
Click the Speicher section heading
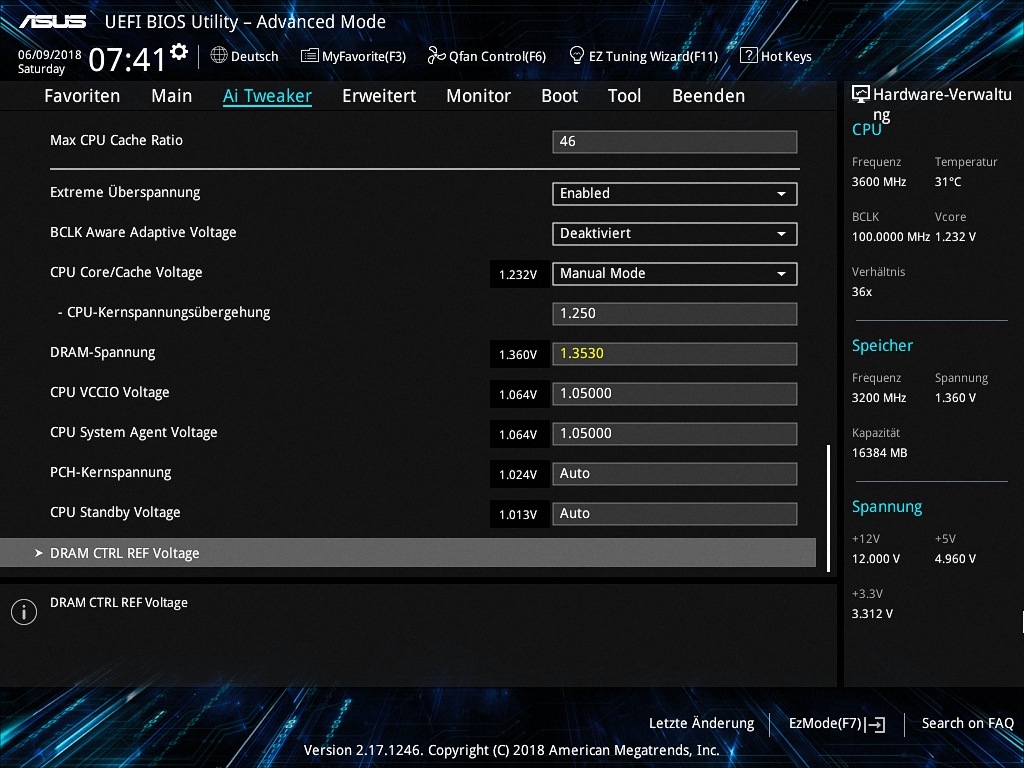point(882,345)
